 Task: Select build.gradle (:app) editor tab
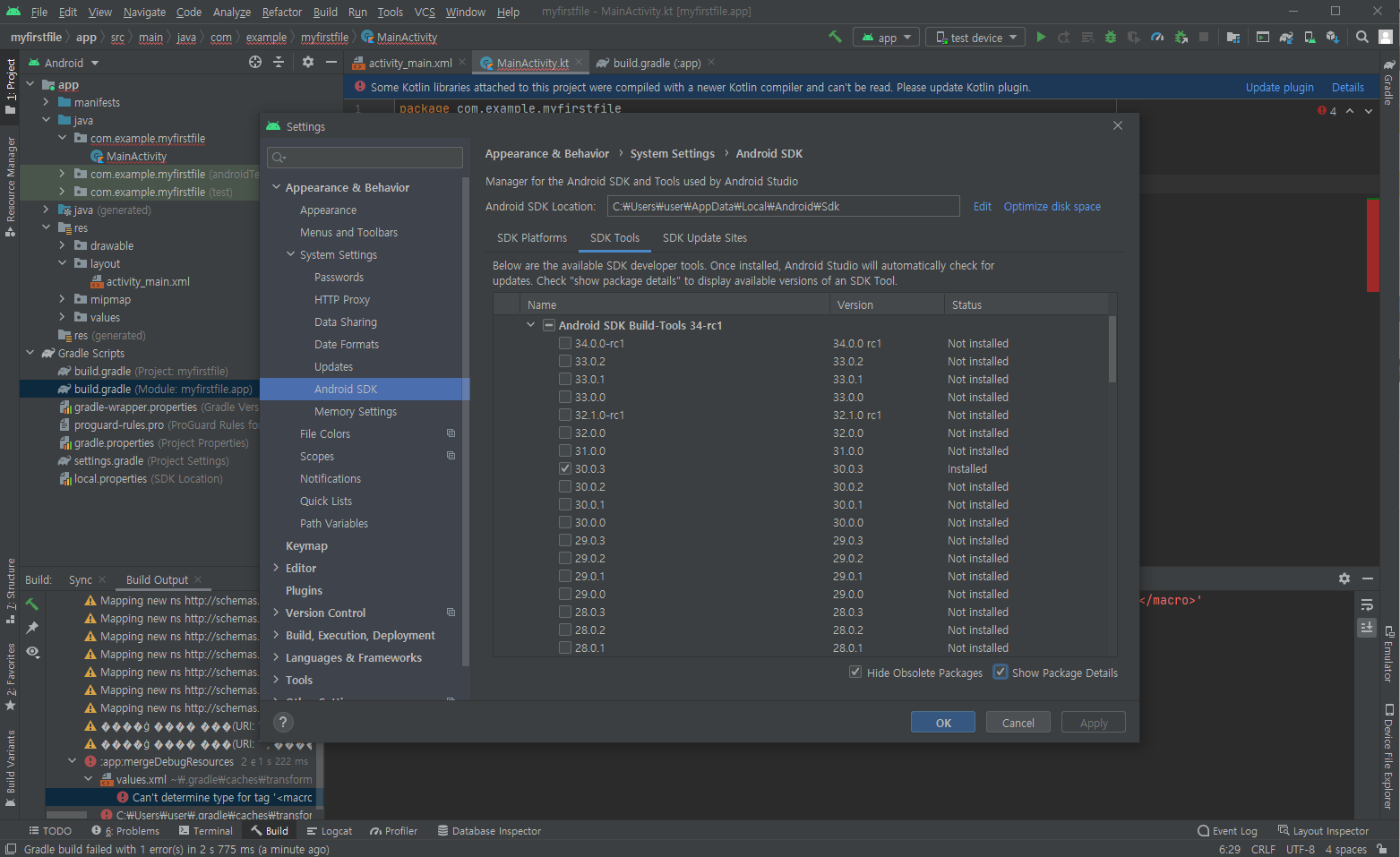click(x=656, y=63)
